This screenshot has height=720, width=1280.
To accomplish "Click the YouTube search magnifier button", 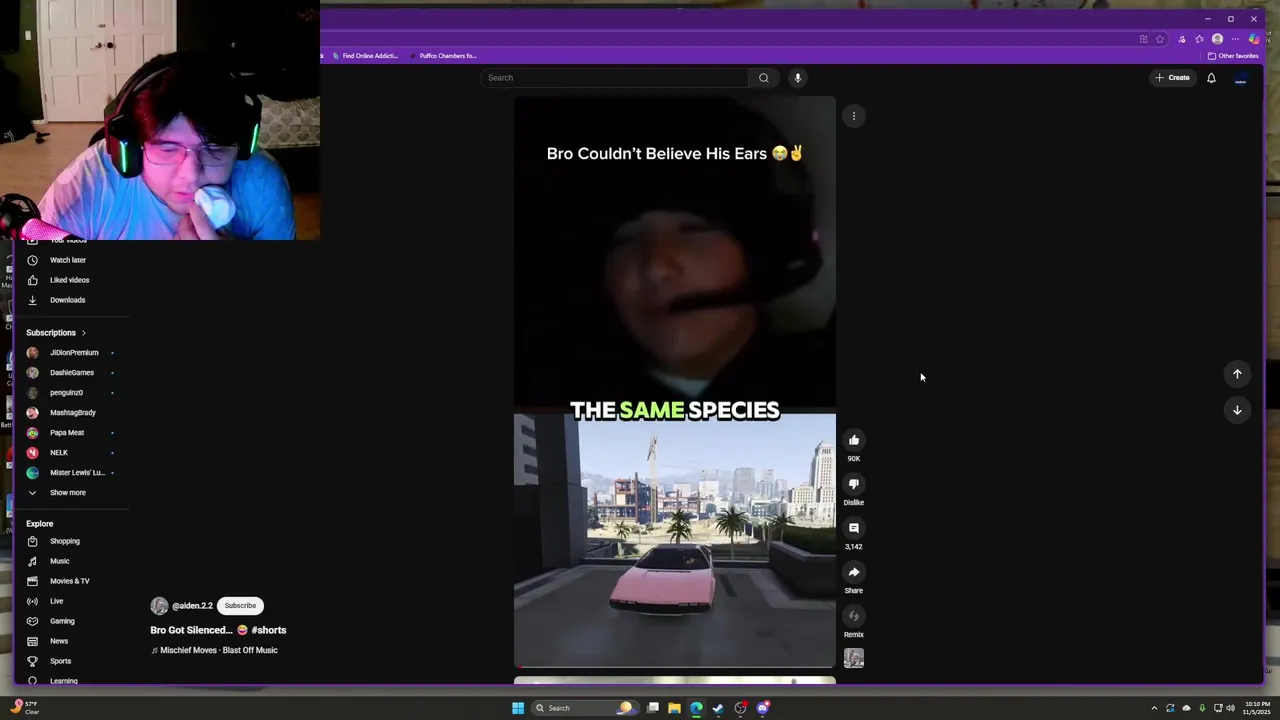I will (x=764, y=78).
